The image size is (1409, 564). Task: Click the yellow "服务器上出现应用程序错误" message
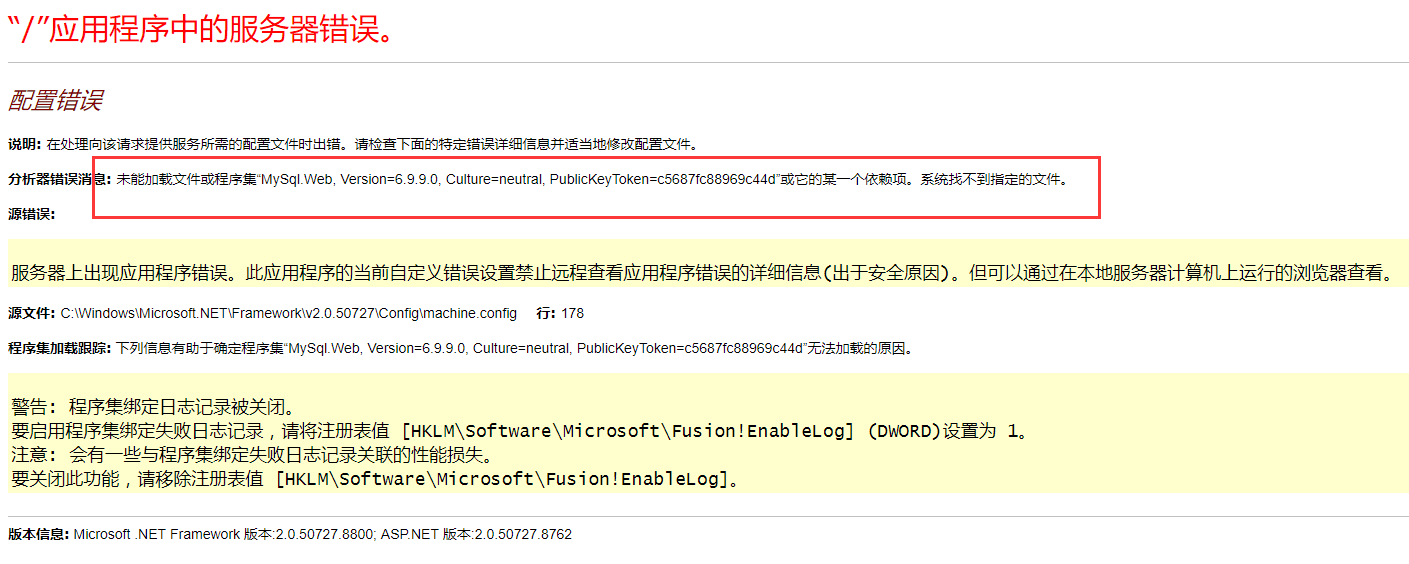tap(700, 273)
